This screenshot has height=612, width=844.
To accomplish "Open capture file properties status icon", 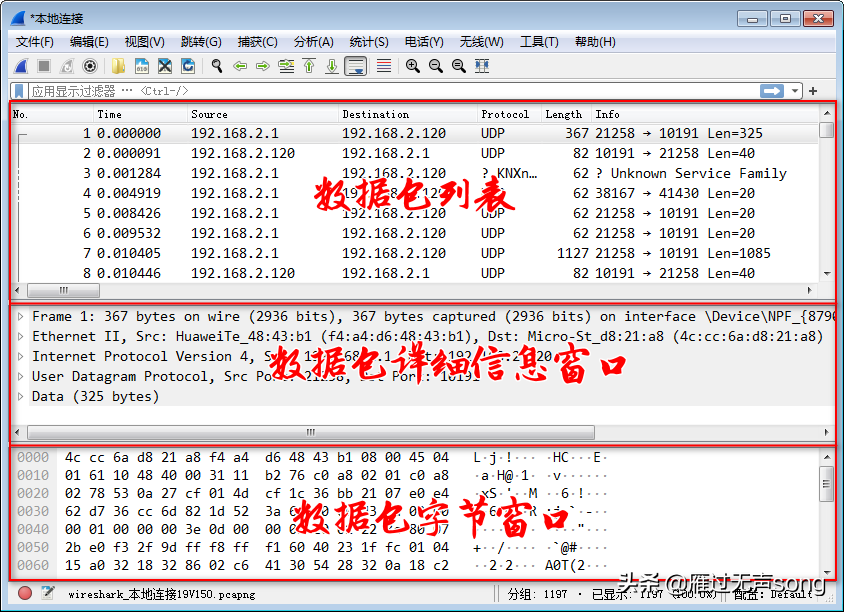I will [x=48, y=593].
